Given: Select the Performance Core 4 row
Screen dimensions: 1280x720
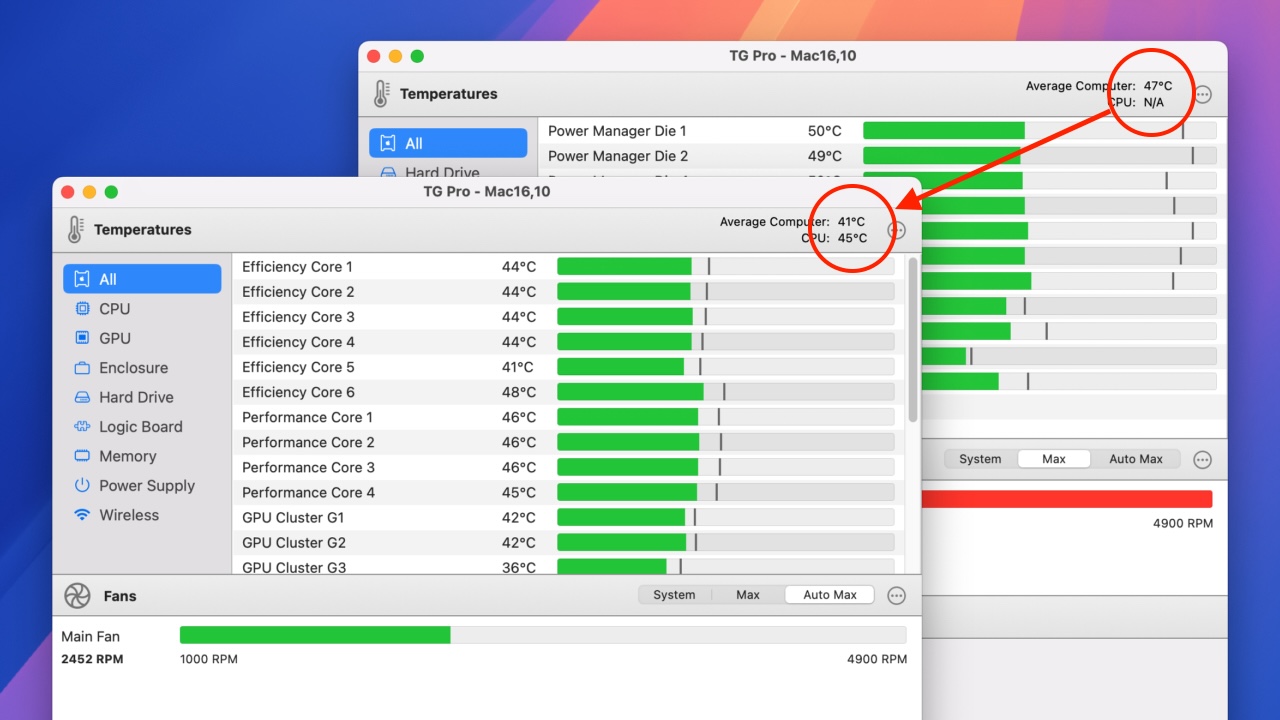Looking at the screenshot, I should (568, 492).
